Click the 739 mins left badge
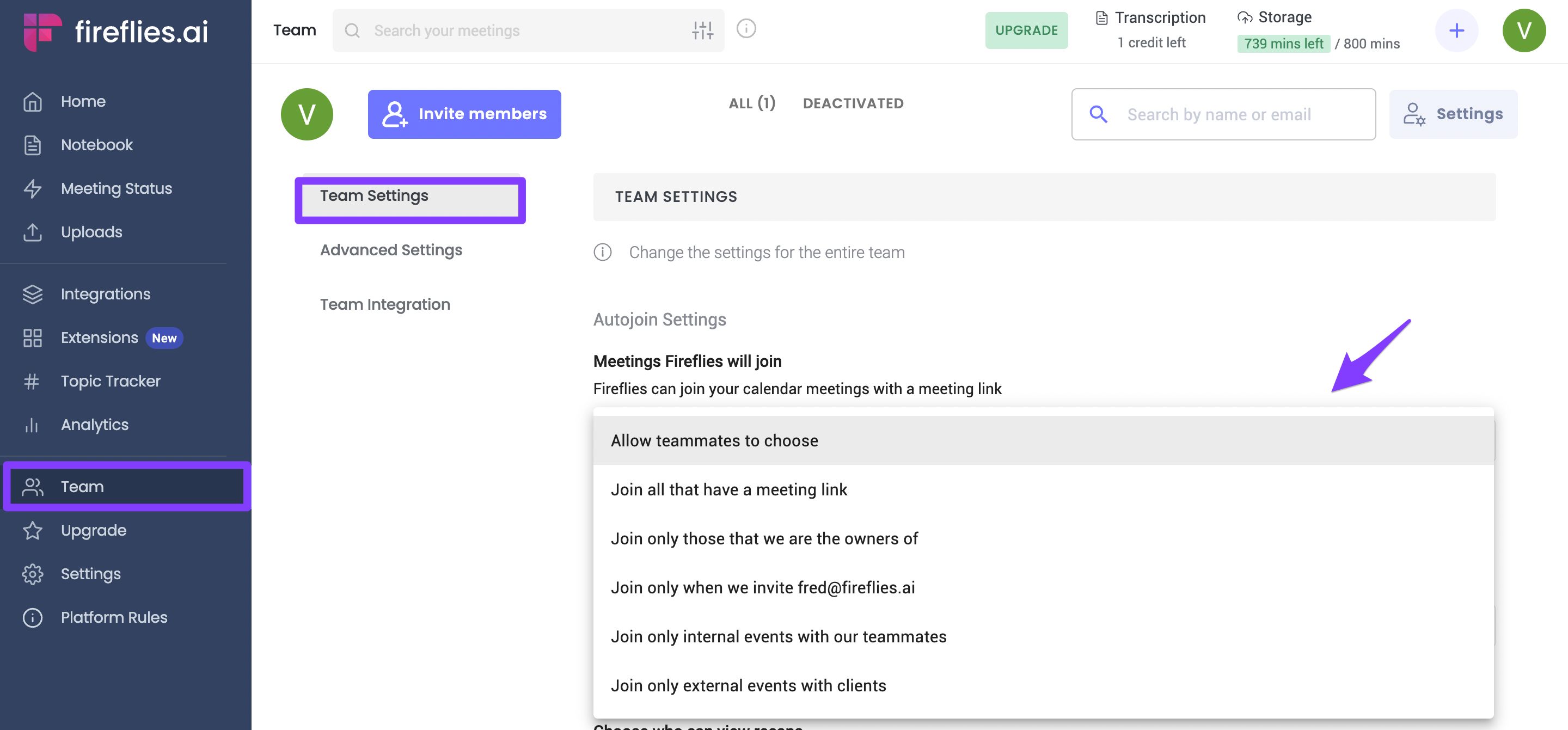 click(1283, 43)
